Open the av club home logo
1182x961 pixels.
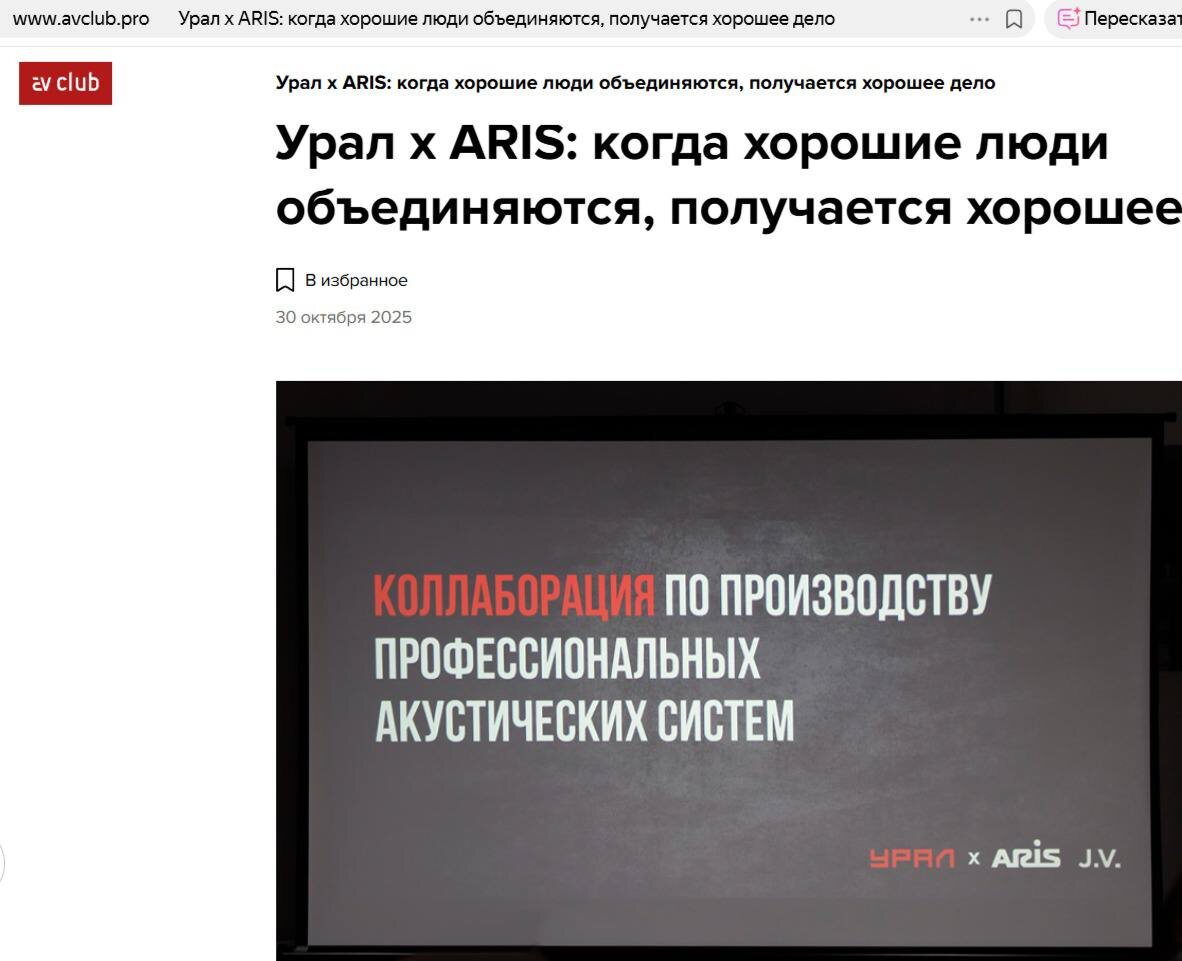coord(66,83)
